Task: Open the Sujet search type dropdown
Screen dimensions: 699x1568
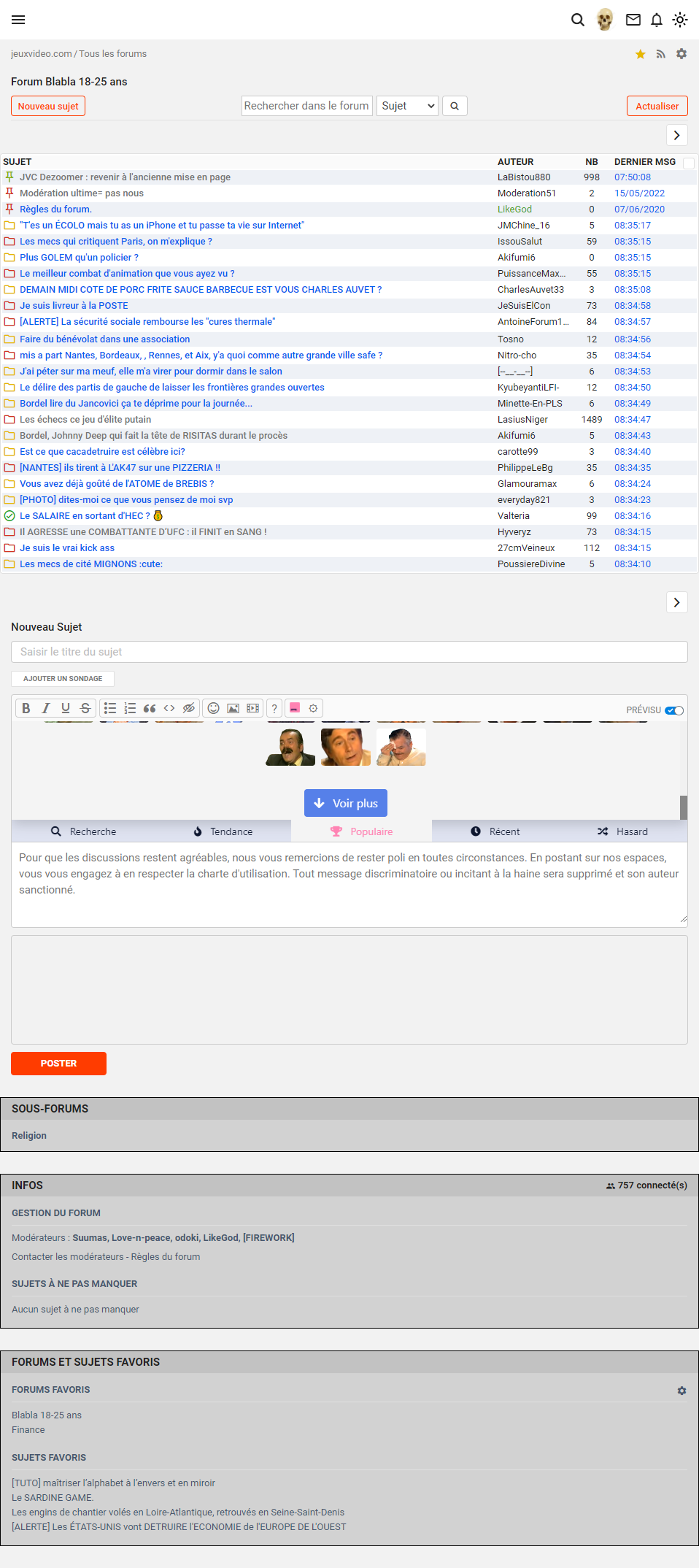Action: 407,106
